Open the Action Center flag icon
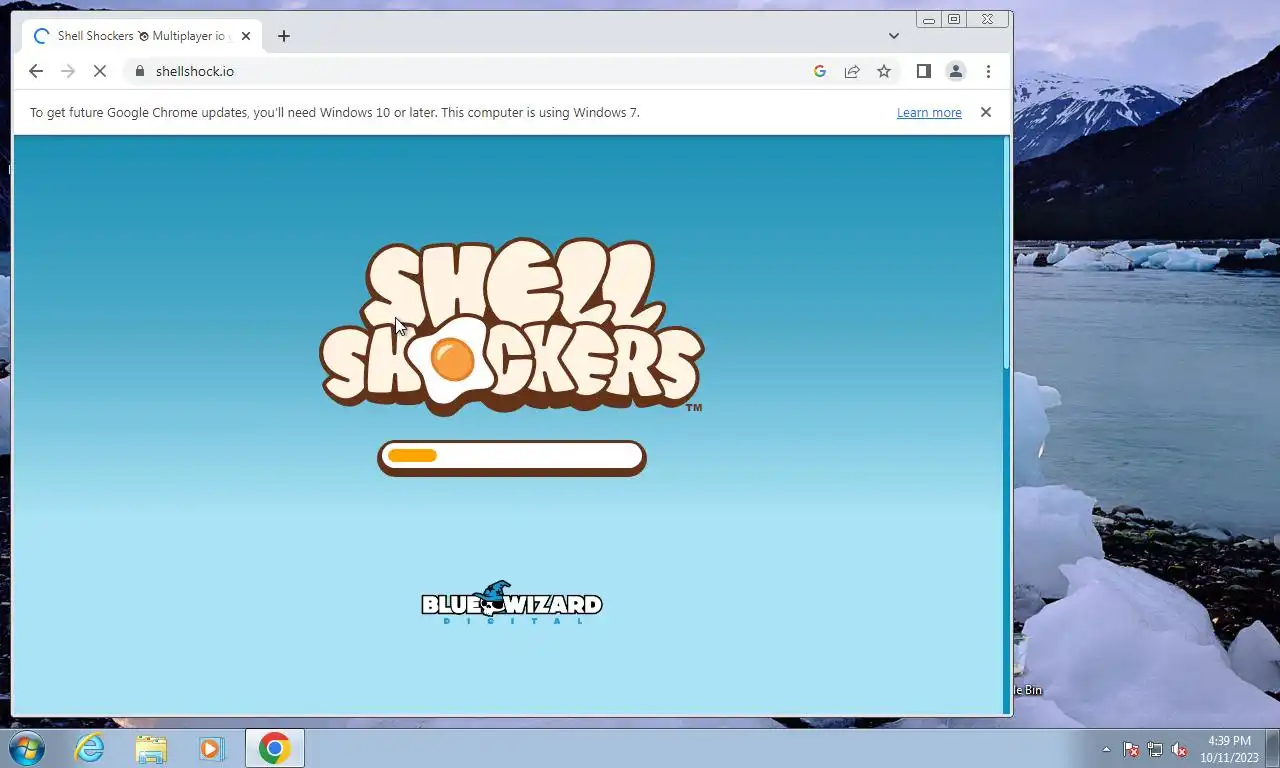Image resolution: width=1280 pixels, height=768 pixels. click(1131, 749)
